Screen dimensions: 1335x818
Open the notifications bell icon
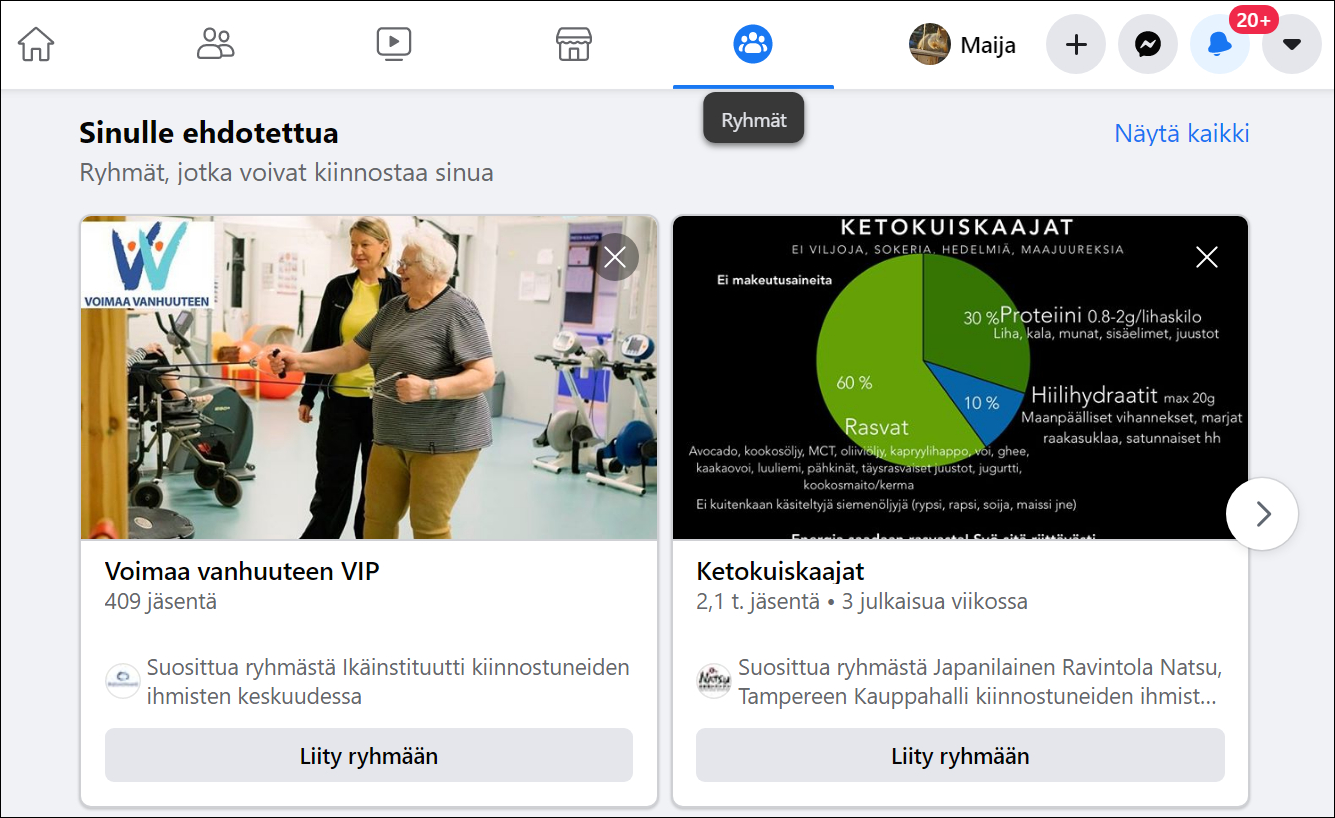pyautogui.click(x=1220, y=44)
